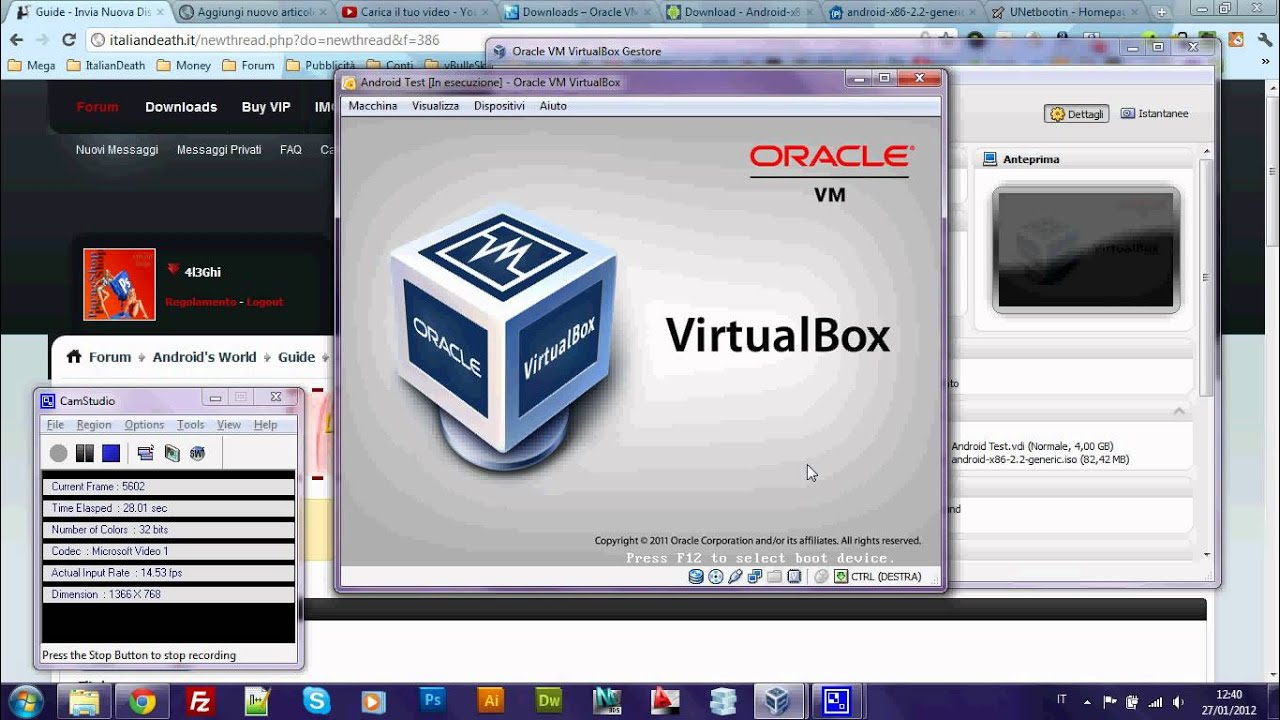Click the Dettagli button in VirtualBox Gestore
The height and width of the screenshot is (720, 1280).
(x=1076, y=114)
